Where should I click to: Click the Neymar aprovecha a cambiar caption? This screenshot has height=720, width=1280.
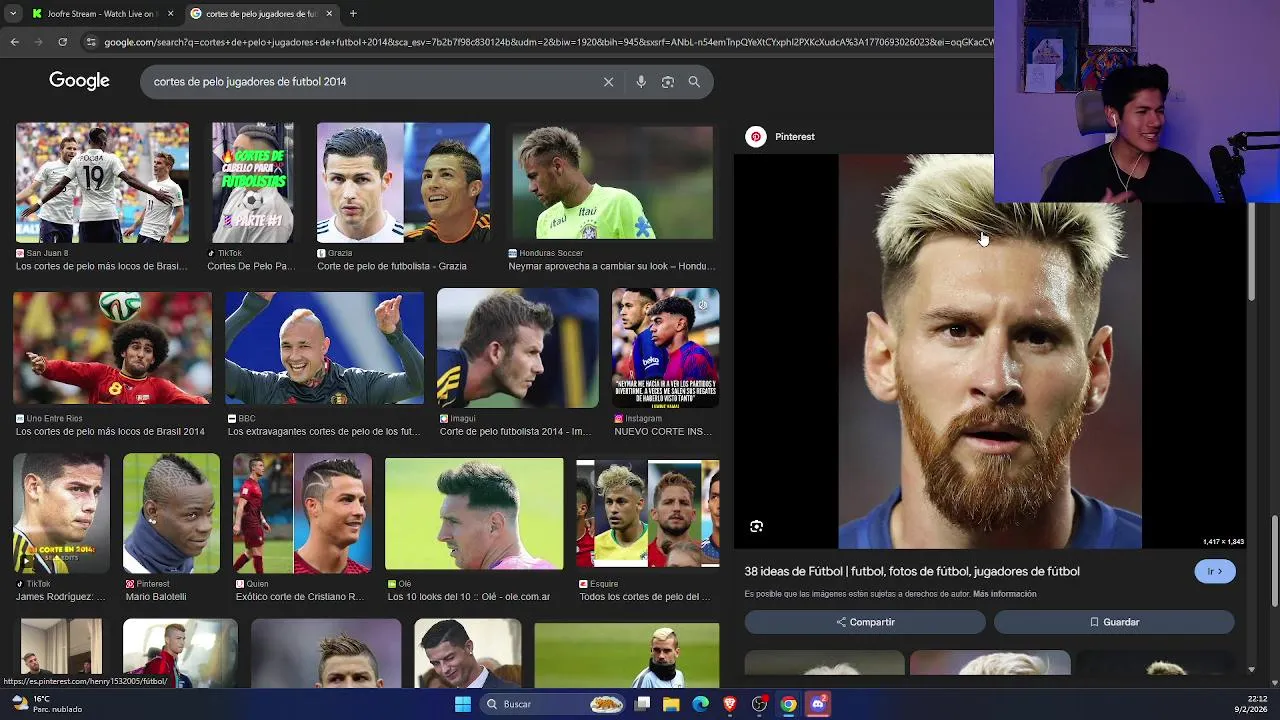[x=612, y=266]
